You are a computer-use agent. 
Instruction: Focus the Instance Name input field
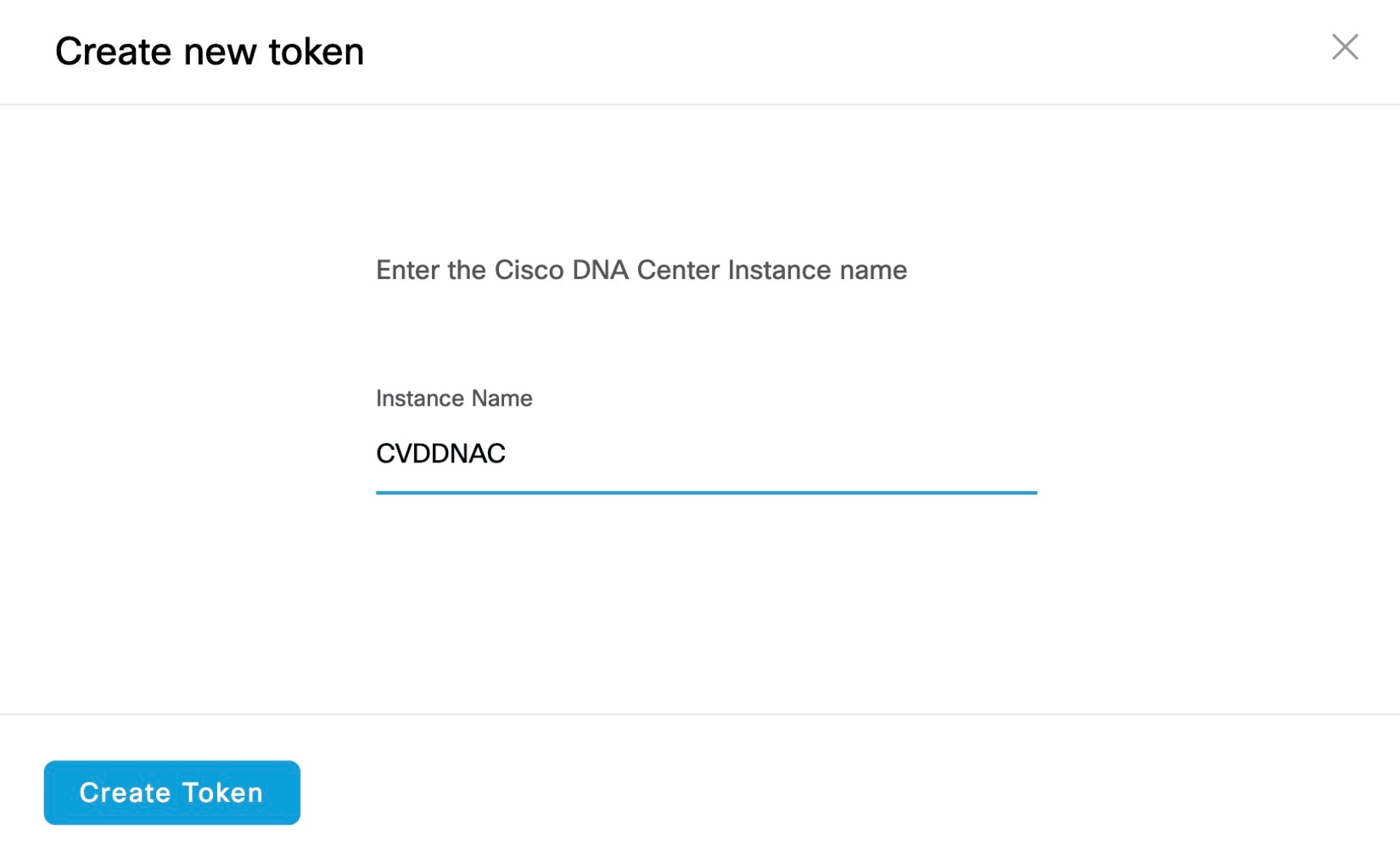tap(706, 454)
